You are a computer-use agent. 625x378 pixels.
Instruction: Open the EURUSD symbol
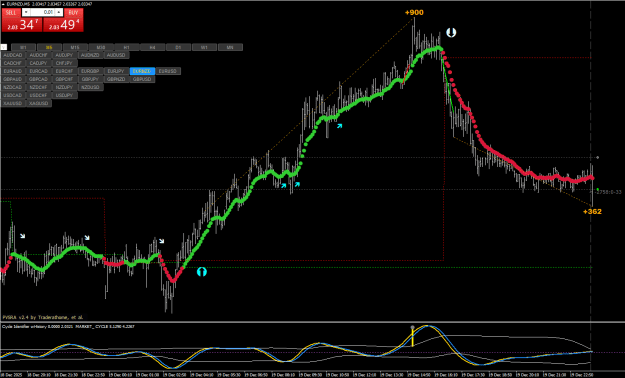coord(168,71)
